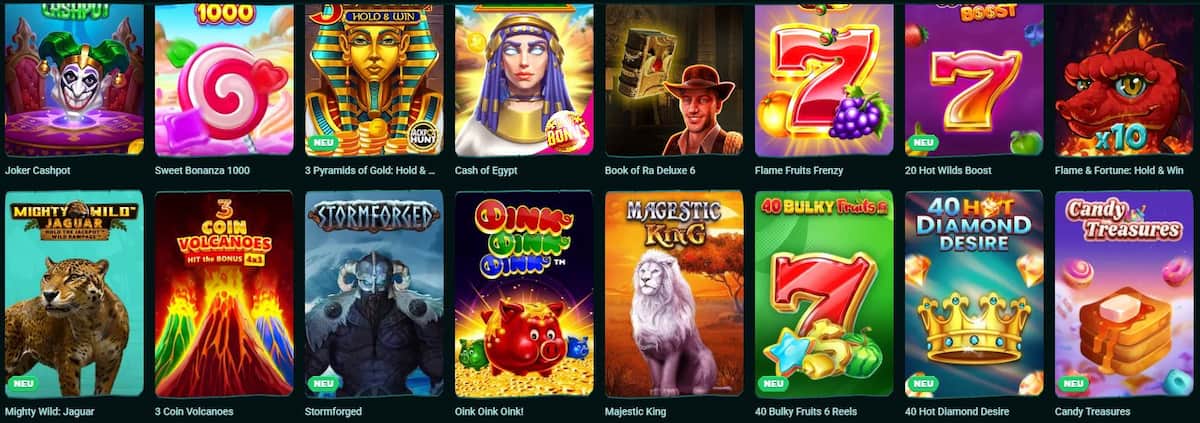Open the Joker Cashpot game thumbnail
The height and width of the screenshot is (423, 1200).
[74, 79]
